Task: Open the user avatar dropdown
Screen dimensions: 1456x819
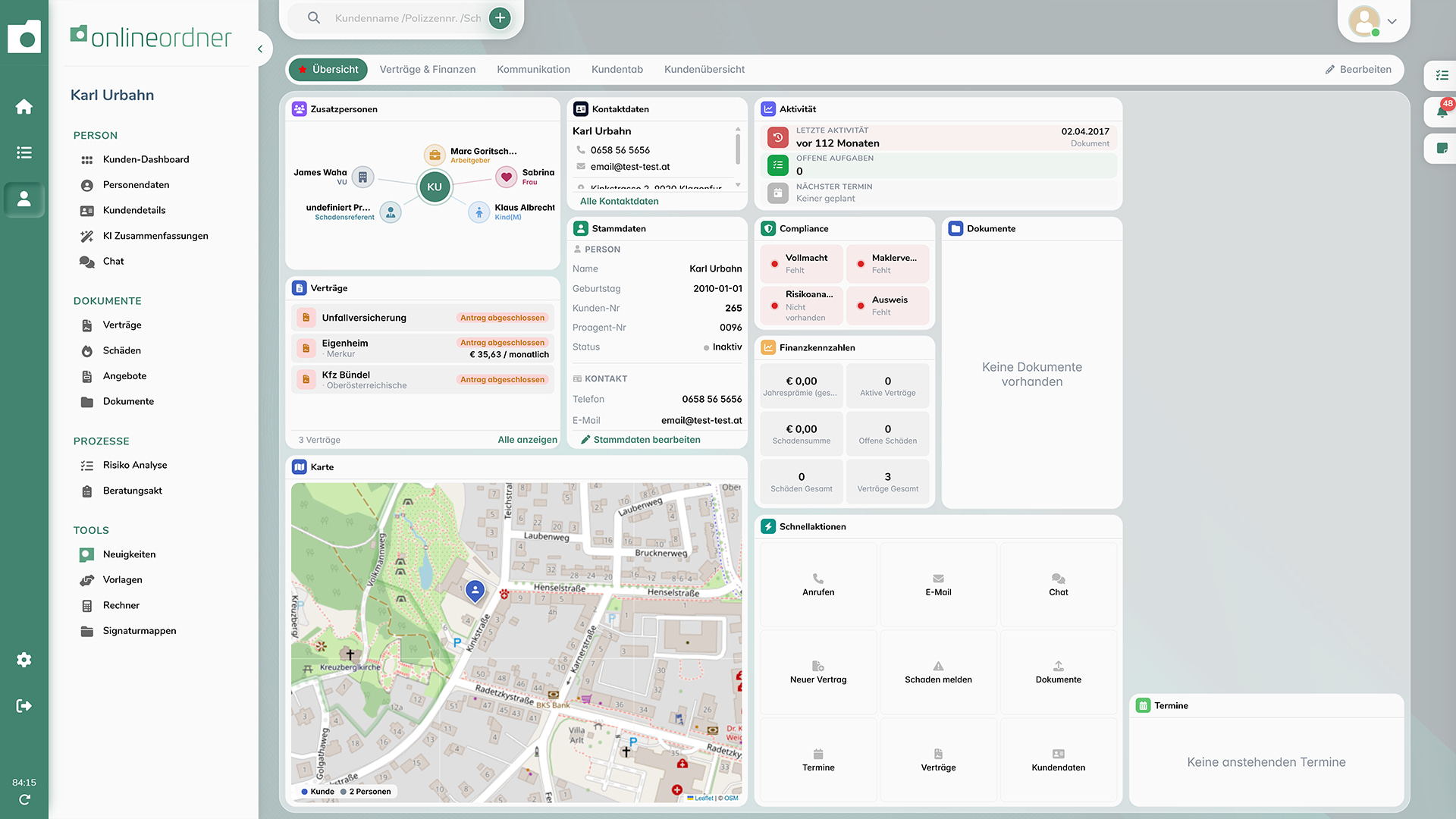Action: 1373,21
